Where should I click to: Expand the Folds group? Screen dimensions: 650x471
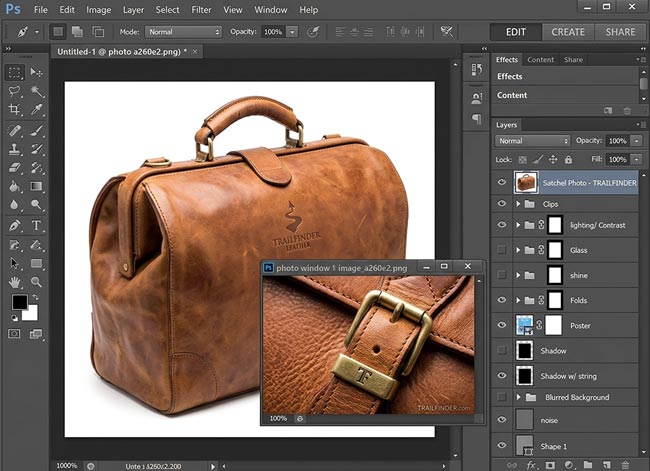click(x=518, y=300)
